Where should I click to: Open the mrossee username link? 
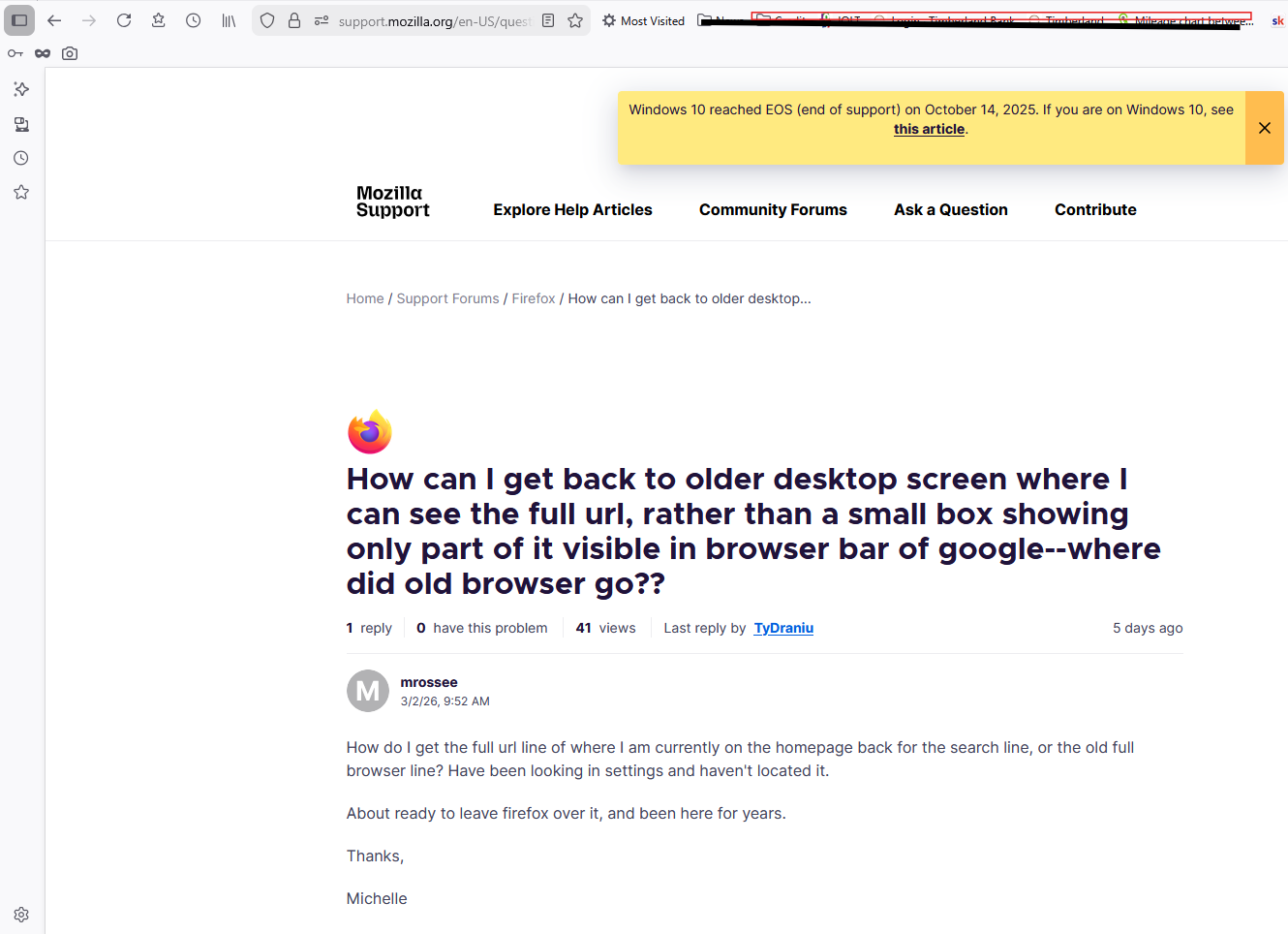[x=429, y=682]
